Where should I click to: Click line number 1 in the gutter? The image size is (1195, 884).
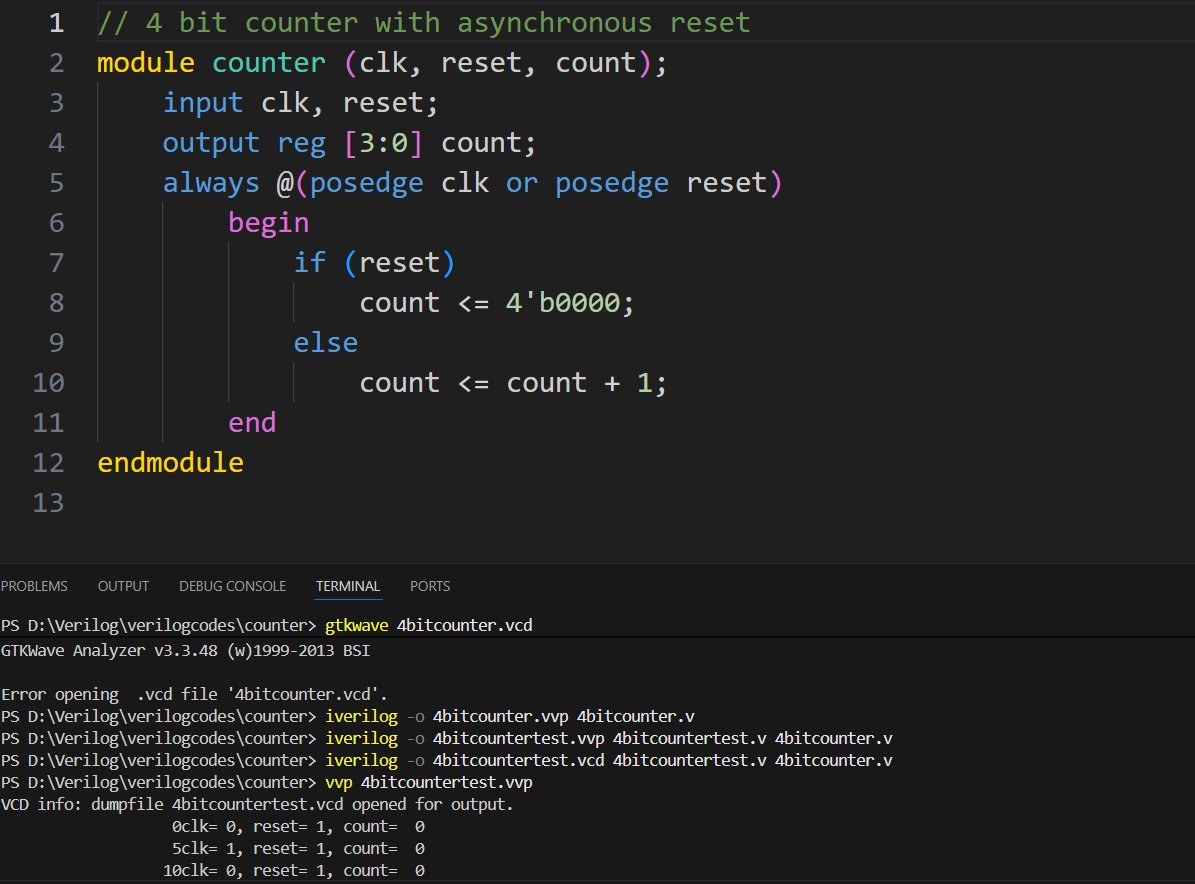[x=56, y=23]
